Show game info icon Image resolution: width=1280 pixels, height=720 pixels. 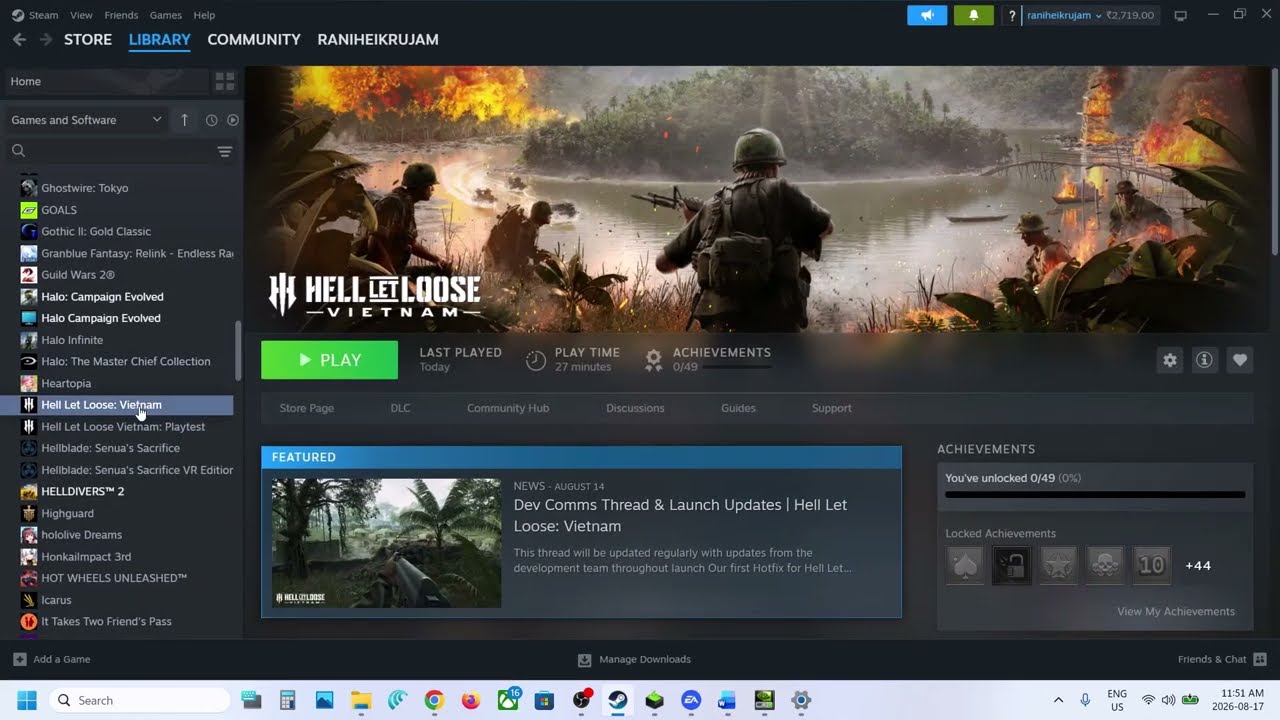[x=1204, y=360]
